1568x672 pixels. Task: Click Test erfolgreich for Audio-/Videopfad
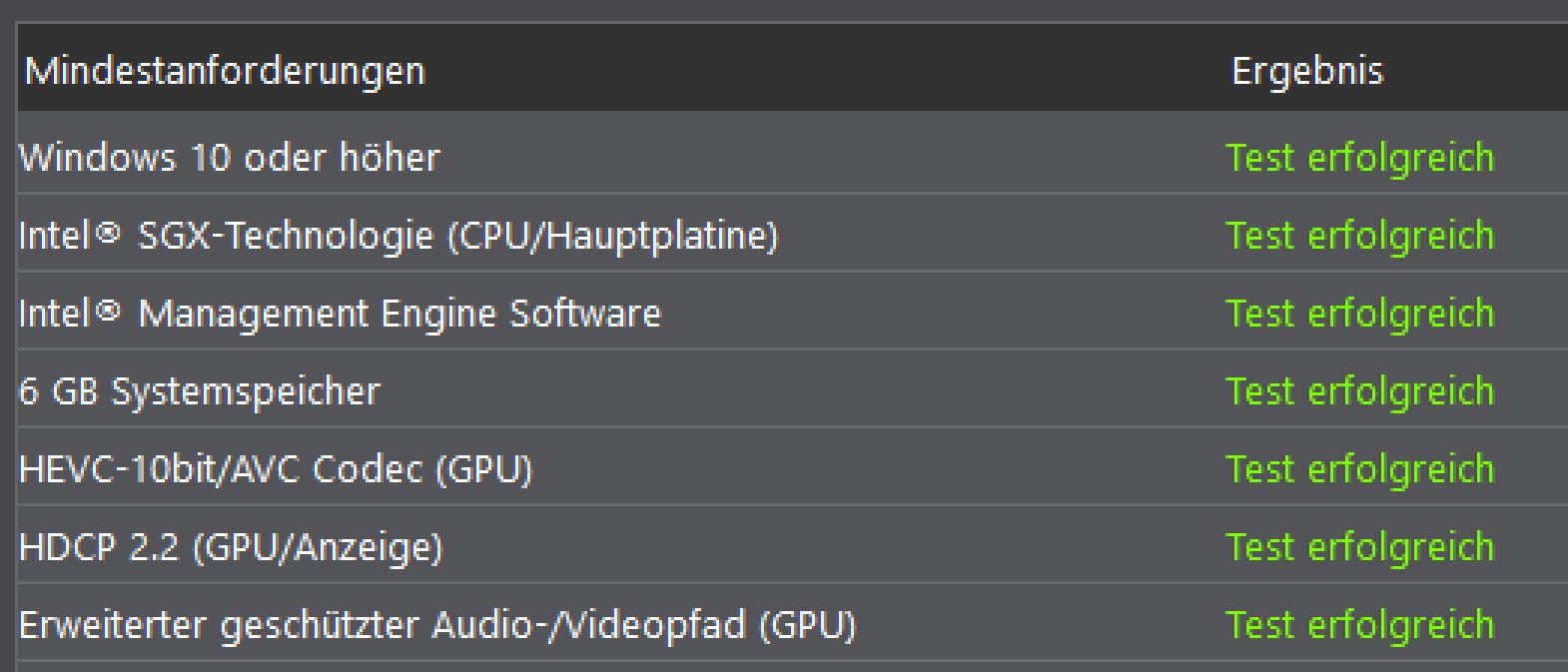tap(1358, 624)
